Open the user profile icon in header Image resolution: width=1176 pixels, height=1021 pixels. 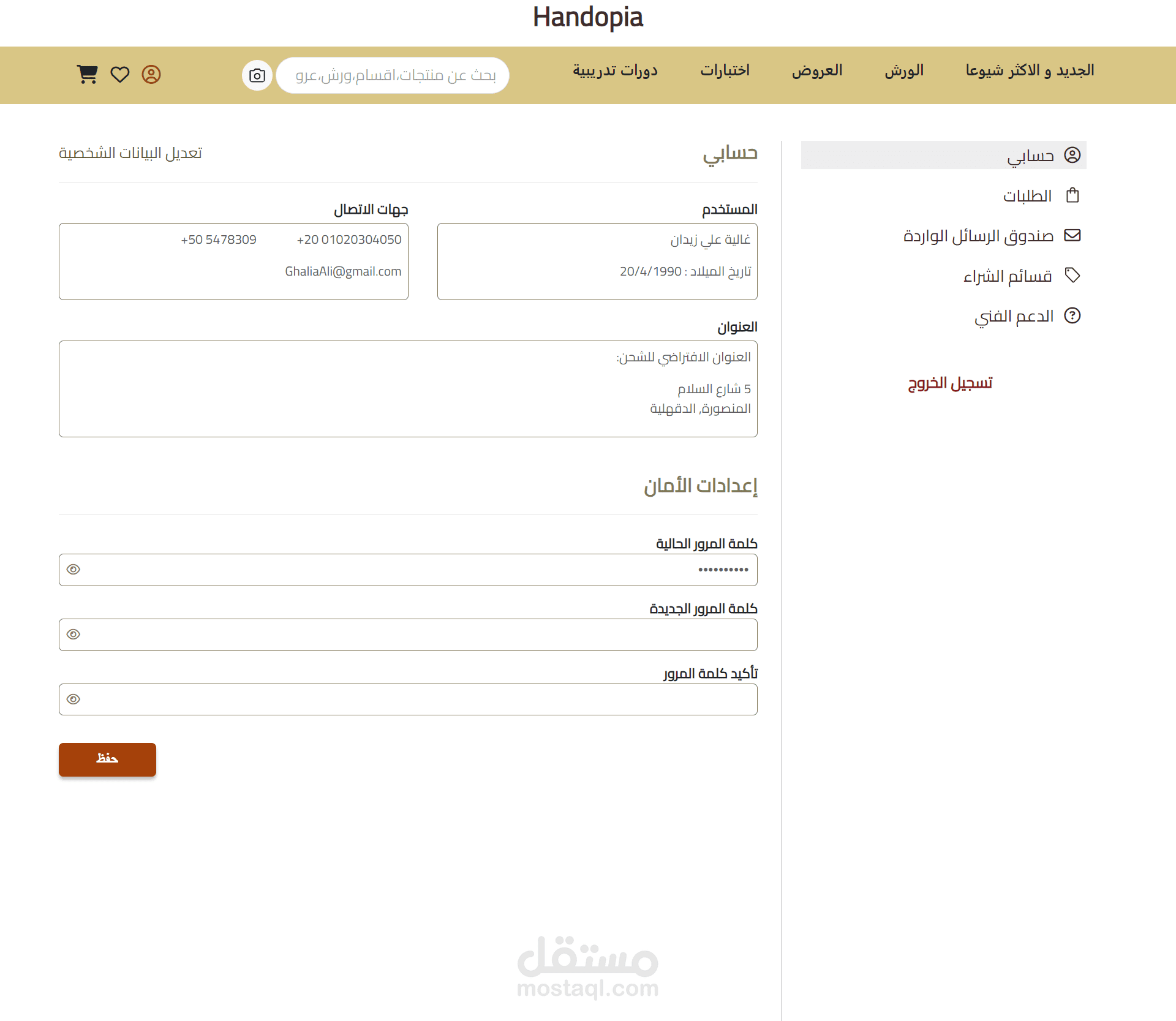[151, 74]
